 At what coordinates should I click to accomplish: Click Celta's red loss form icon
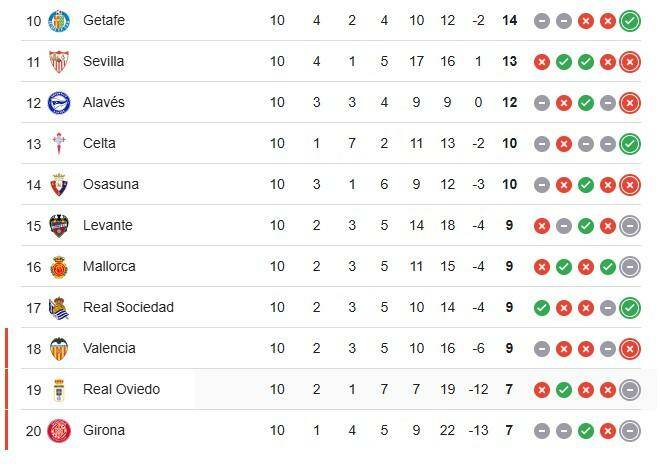pos(563,143)
